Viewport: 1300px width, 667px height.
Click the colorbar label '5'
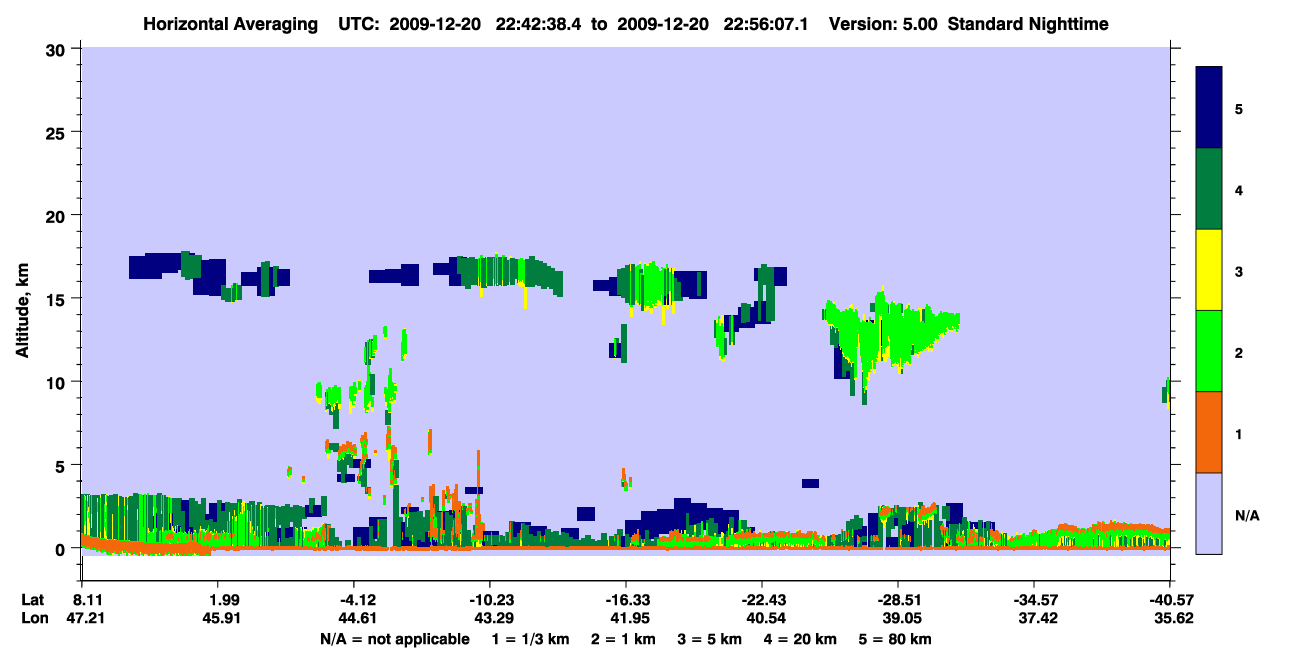point(1239,108)
